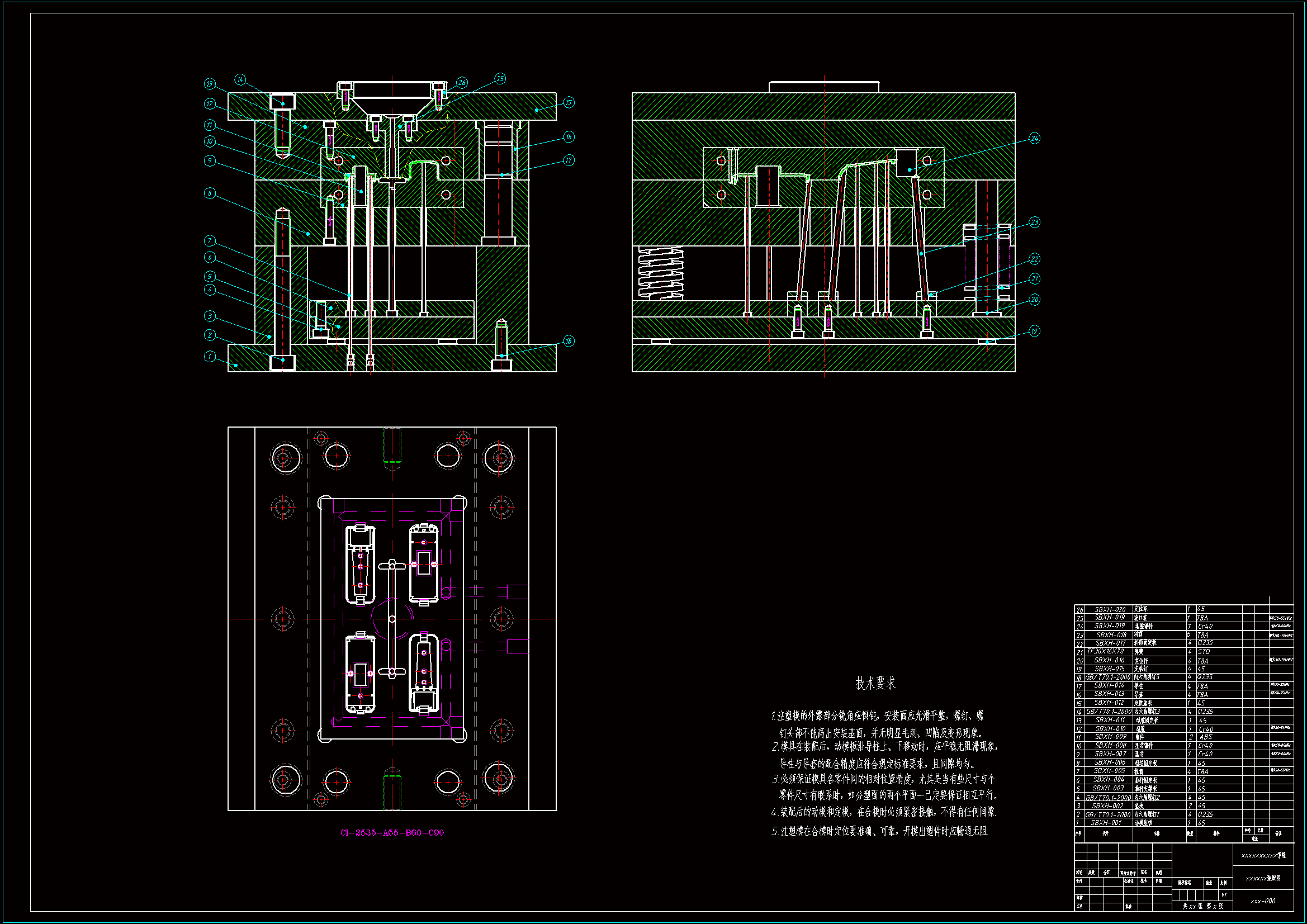Click balloon number 1 at bottom left

pyautogui.click(x=210, y=357)
